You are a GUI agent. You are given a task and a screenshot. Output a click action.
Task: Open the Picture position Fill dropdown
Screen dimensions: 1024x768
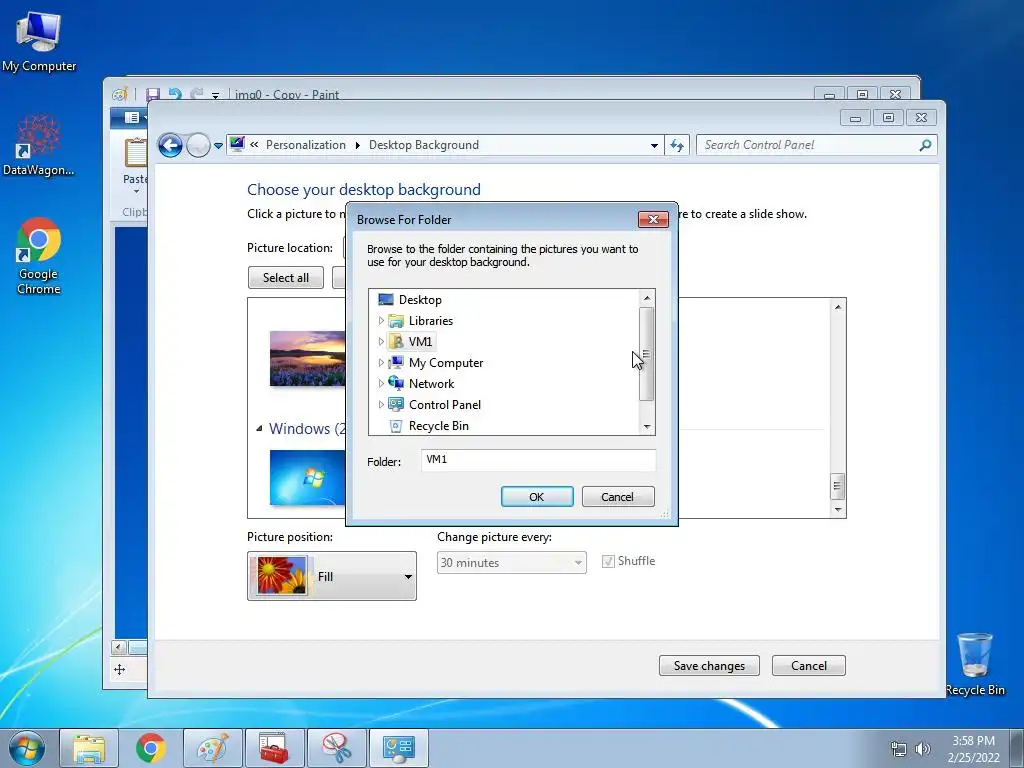[x=332, y=576]
